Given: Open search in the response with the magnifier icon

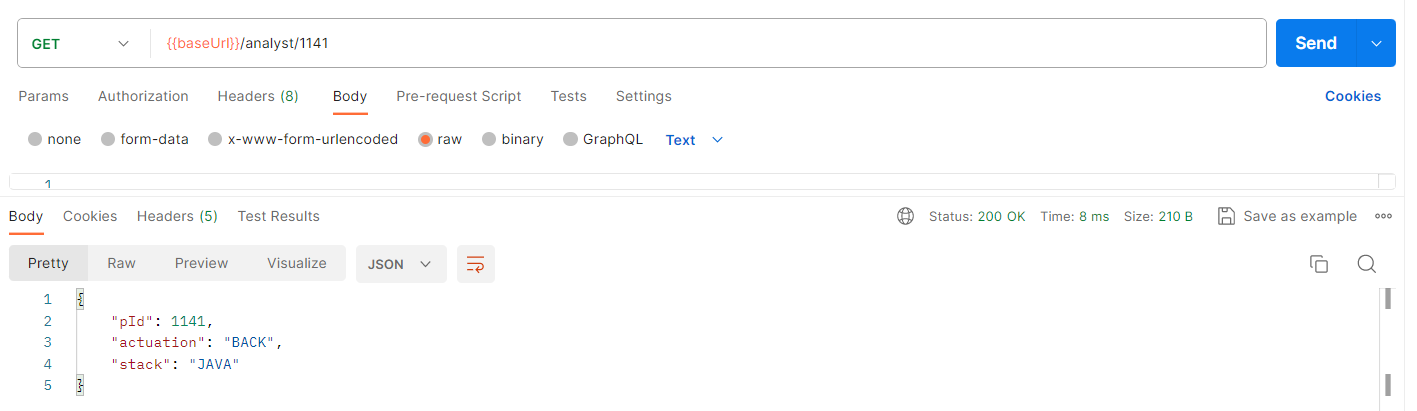Looking at the screenshot, I should click(x=1367, y=264).
